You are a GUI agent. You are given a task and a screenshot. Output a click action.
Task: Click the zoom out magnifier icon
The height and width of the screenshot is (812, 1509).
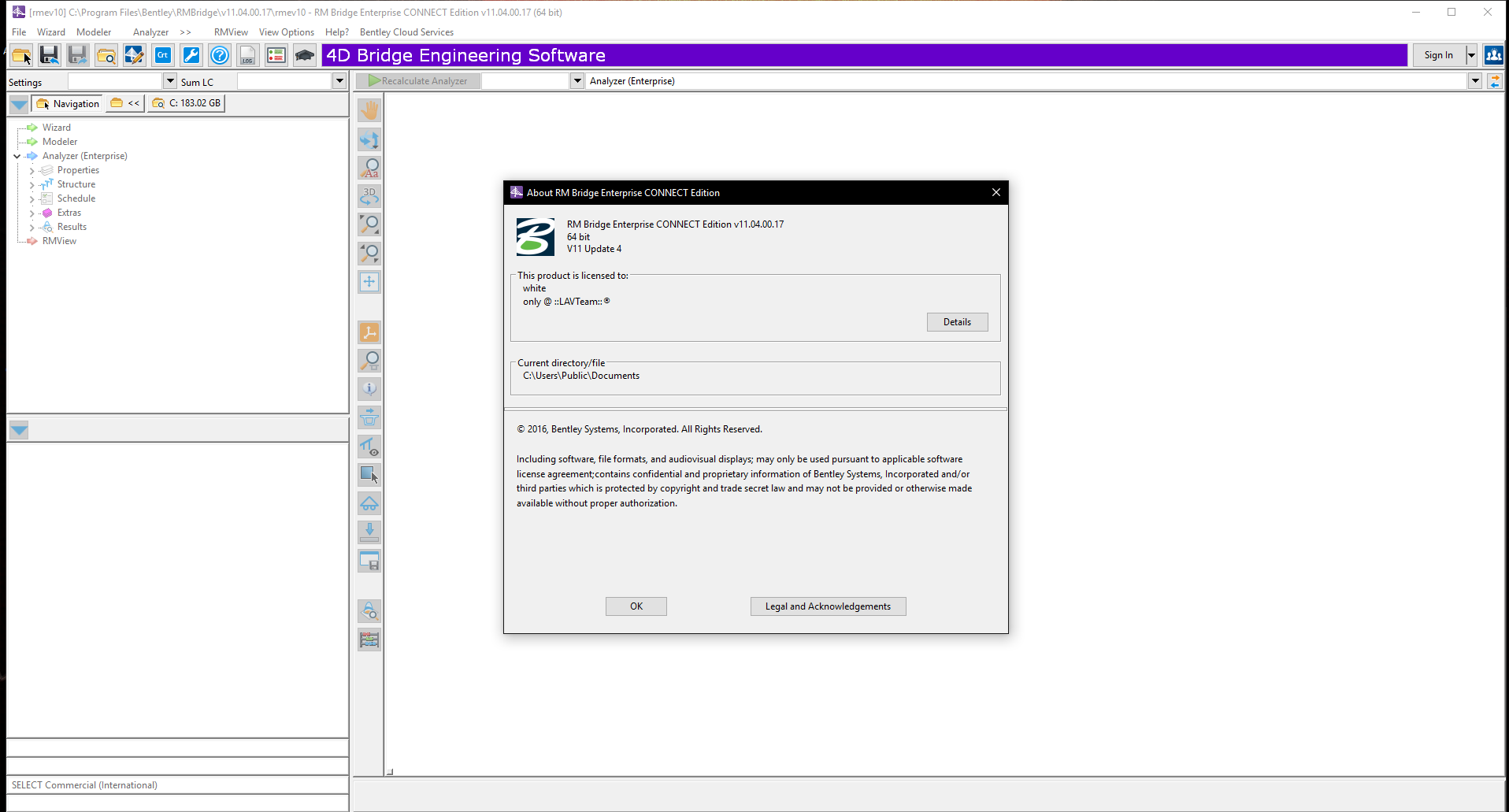click(x=369, y=253)
